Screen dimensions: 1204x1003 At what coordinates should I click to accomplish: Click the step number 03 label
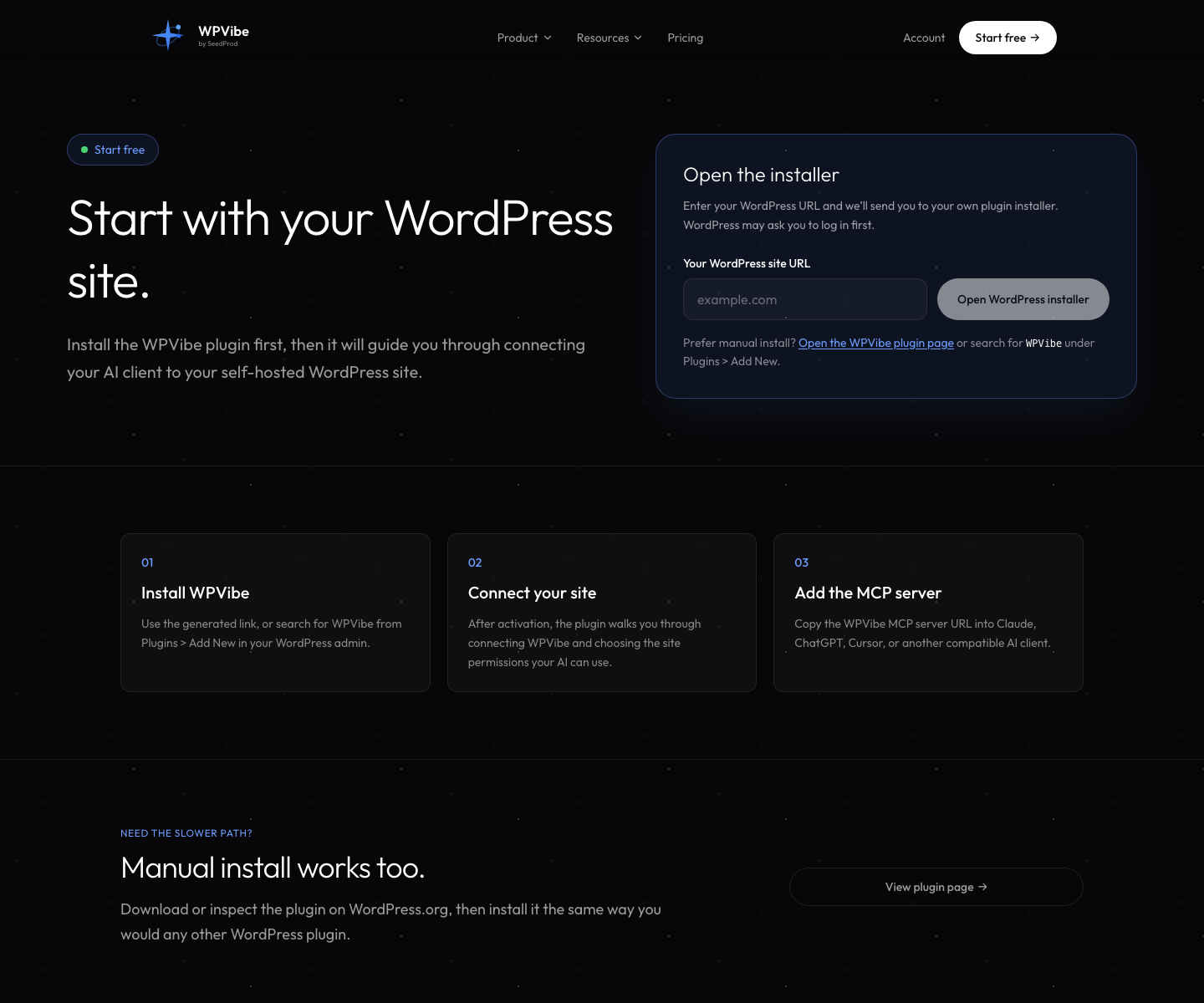(x=801, y=563)
